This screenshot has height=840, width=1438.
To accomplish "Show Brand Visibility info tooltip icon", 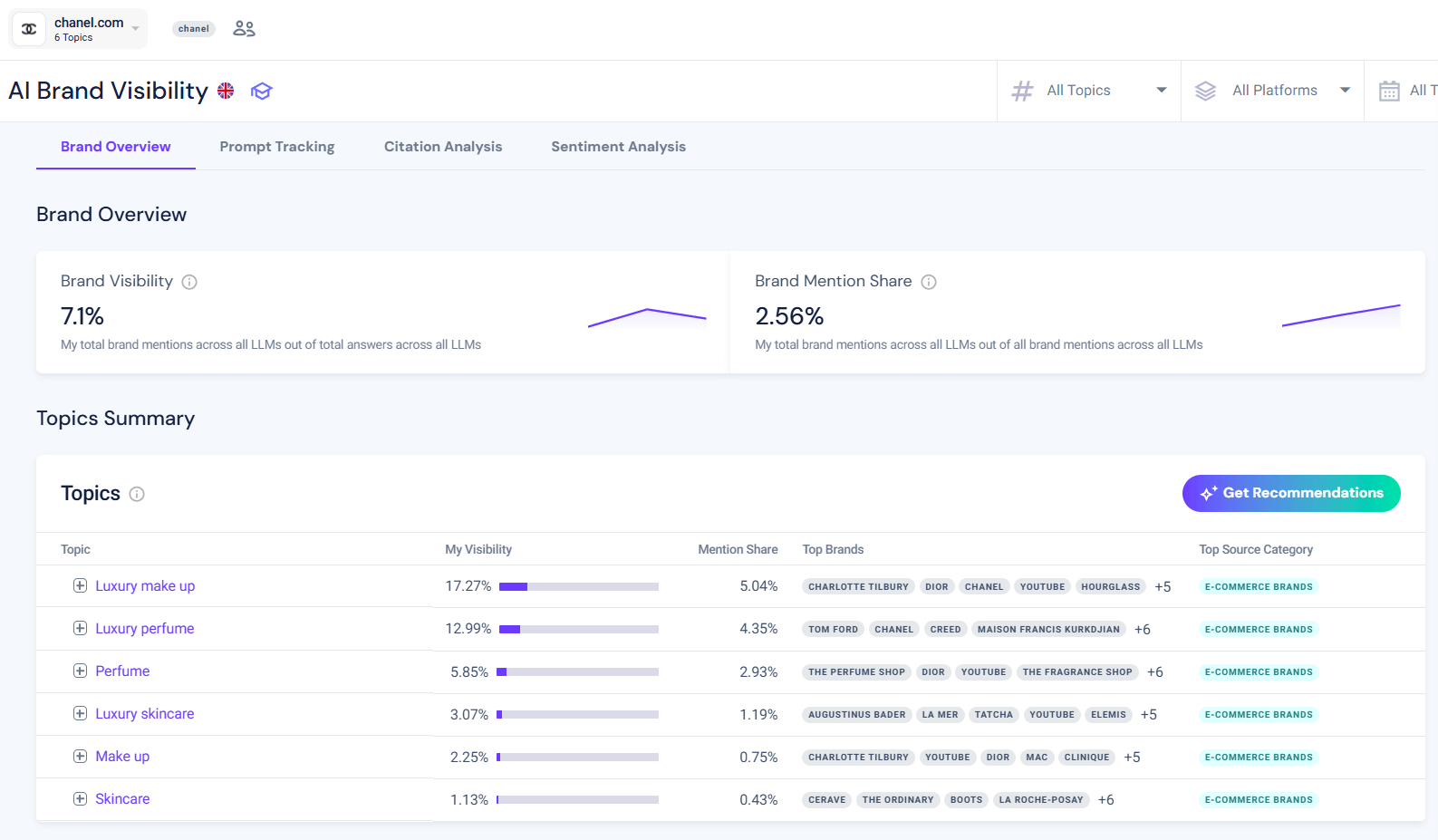I will click(x=189, y=282).
